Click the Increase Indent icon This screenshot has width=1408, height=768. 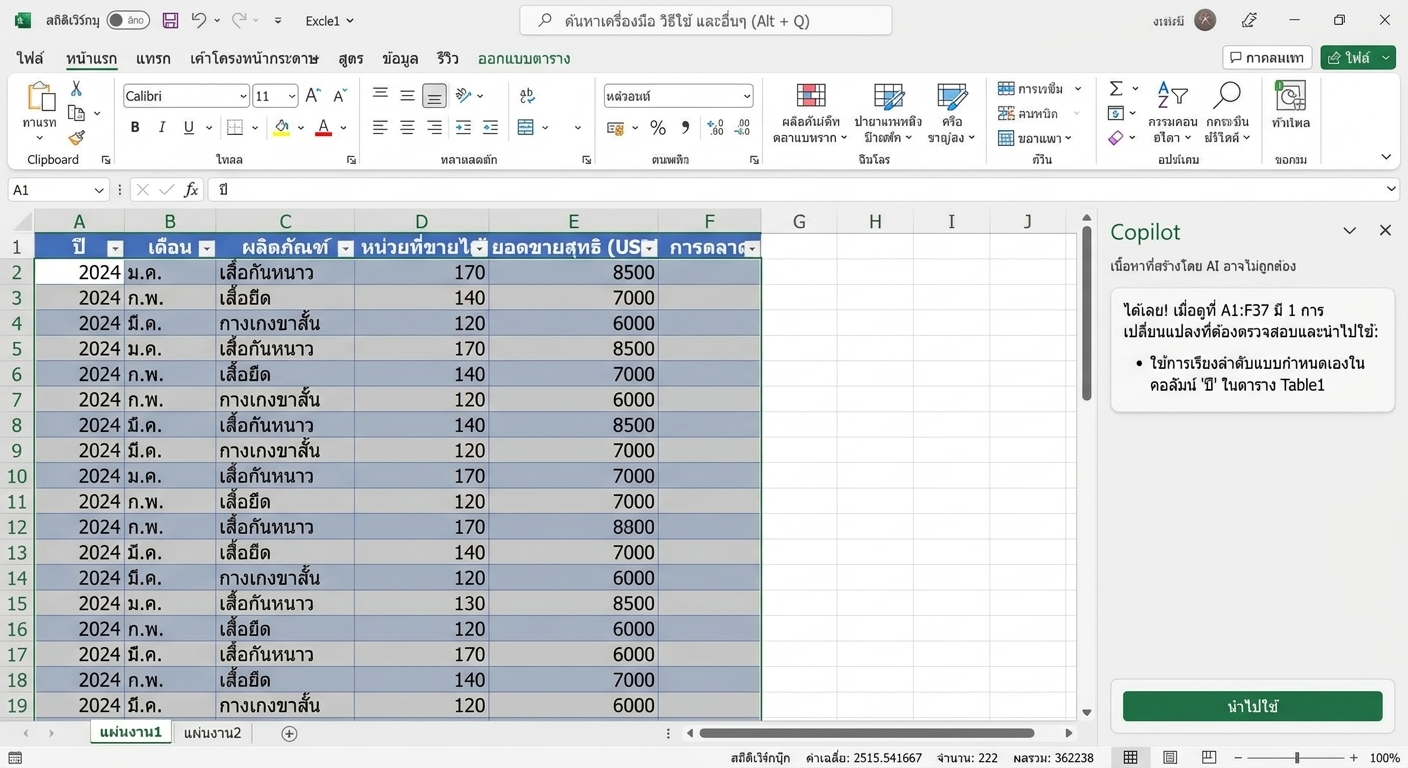pyautogui.click(x=490, y=127)
